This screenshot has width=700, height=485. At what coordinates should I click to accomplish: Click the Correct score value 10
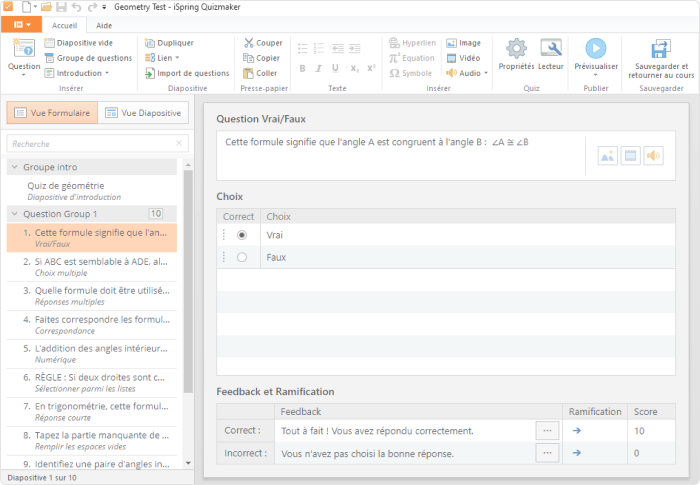click(x=639, y=431)
